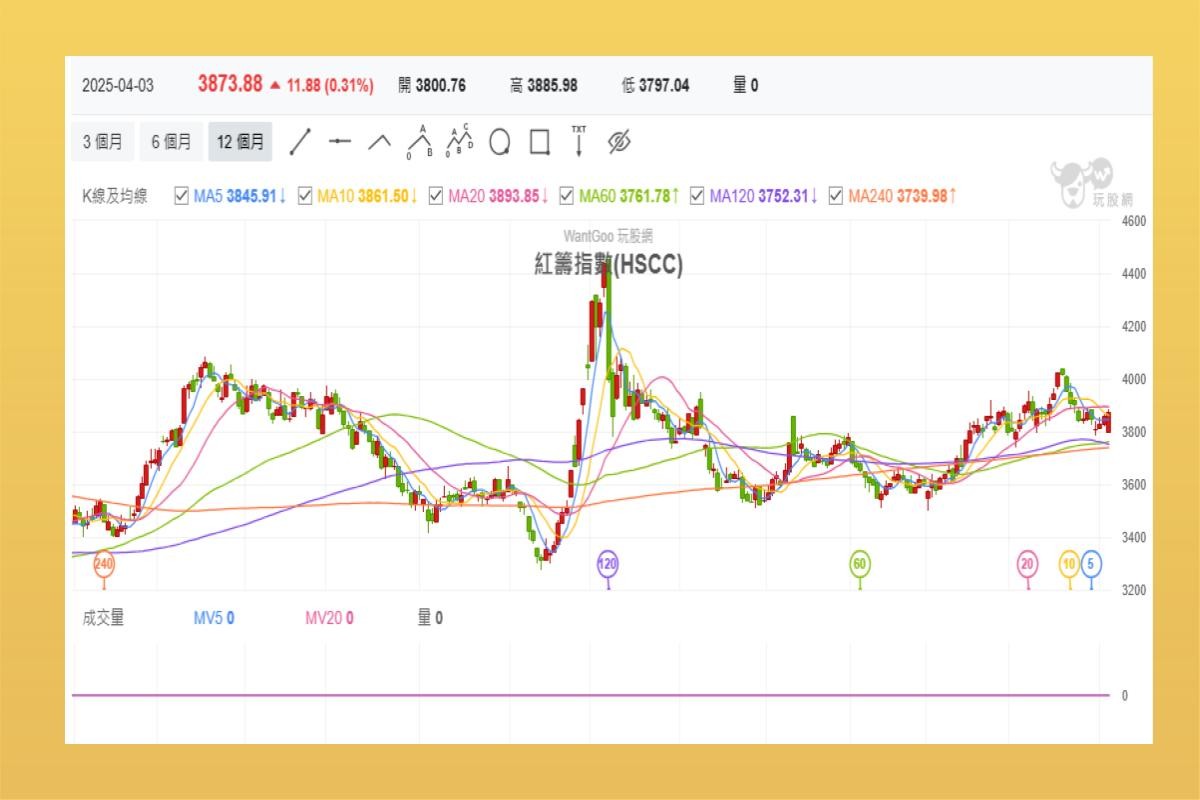Viewport: 1200px width, 800px height.
Task: Click the 4600 price axis label
Action: (x=1133, y=221)
